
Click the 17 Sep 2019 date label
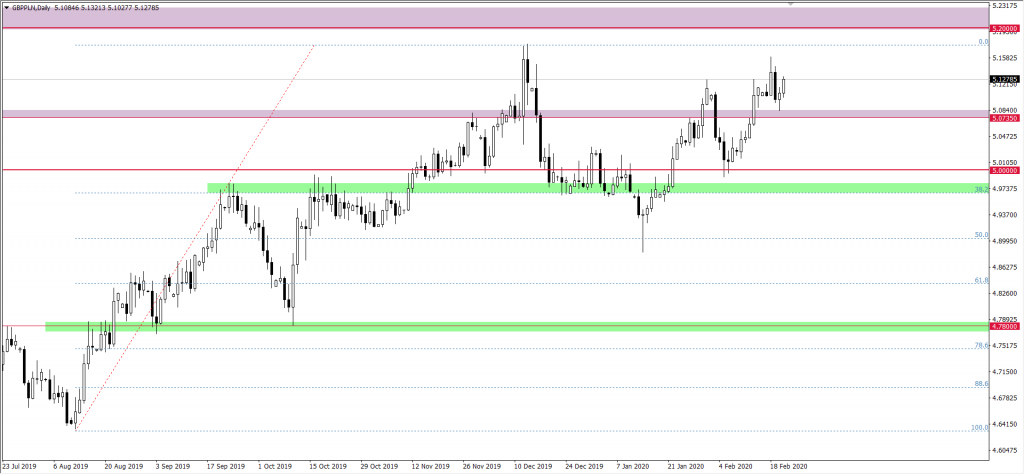(x=226, y=467)
